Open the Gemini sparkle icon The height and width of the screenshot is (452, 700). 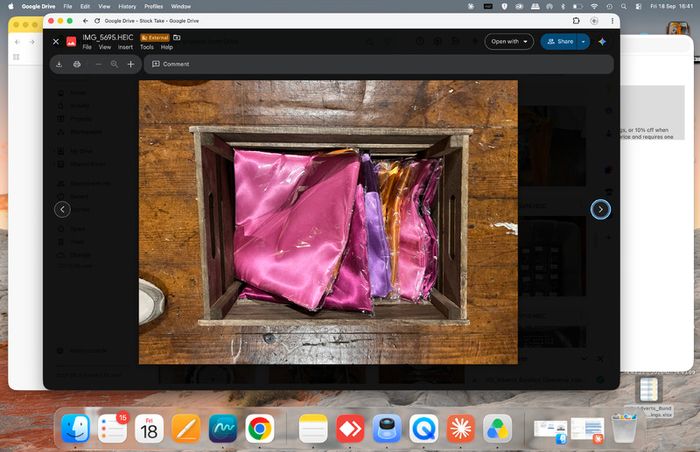pyautogui.click(x=602, y=42)
